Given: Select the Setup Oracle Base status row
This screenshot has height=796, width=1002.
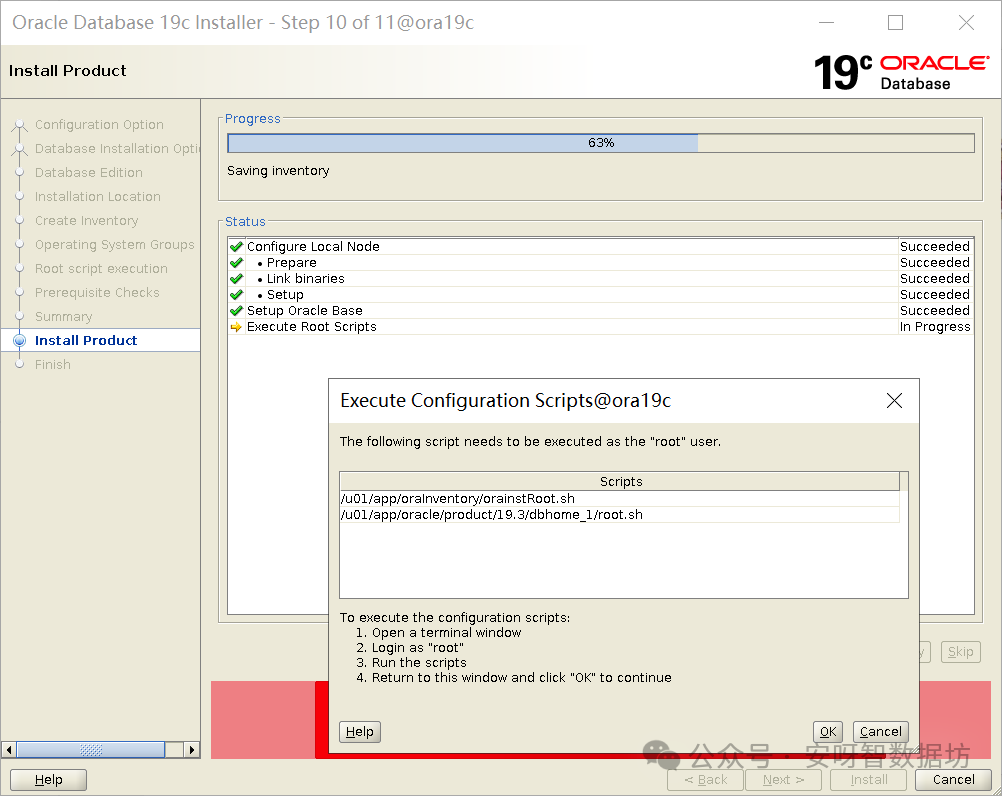Looking at the screenshot, I should pyautogui.click(x=601, y=310).
